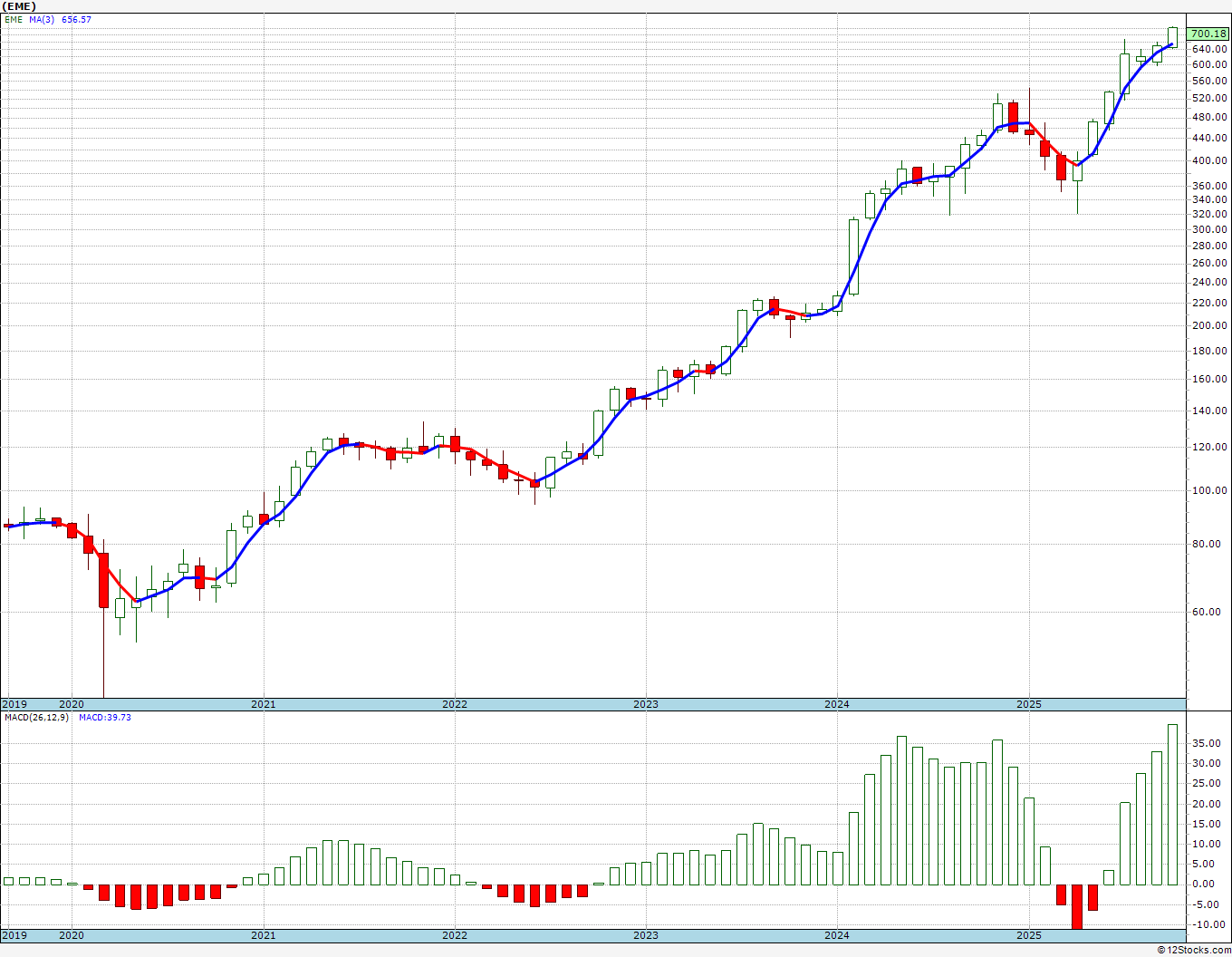The width and height of the screenshot is (1232, 957).
Task: Click 2023 on the MACD panel timeline
Action: coord(645,935)
